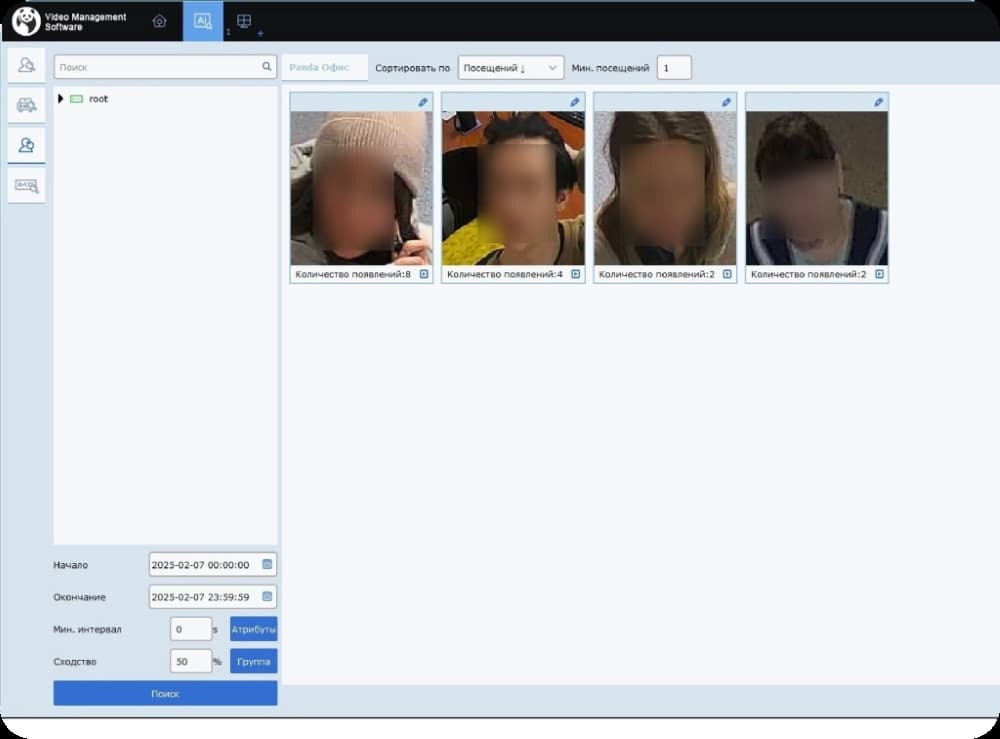Open calendar picker for Начало date
The height and width of the screenshot is (739, 1000).
[x=267, y=564]
